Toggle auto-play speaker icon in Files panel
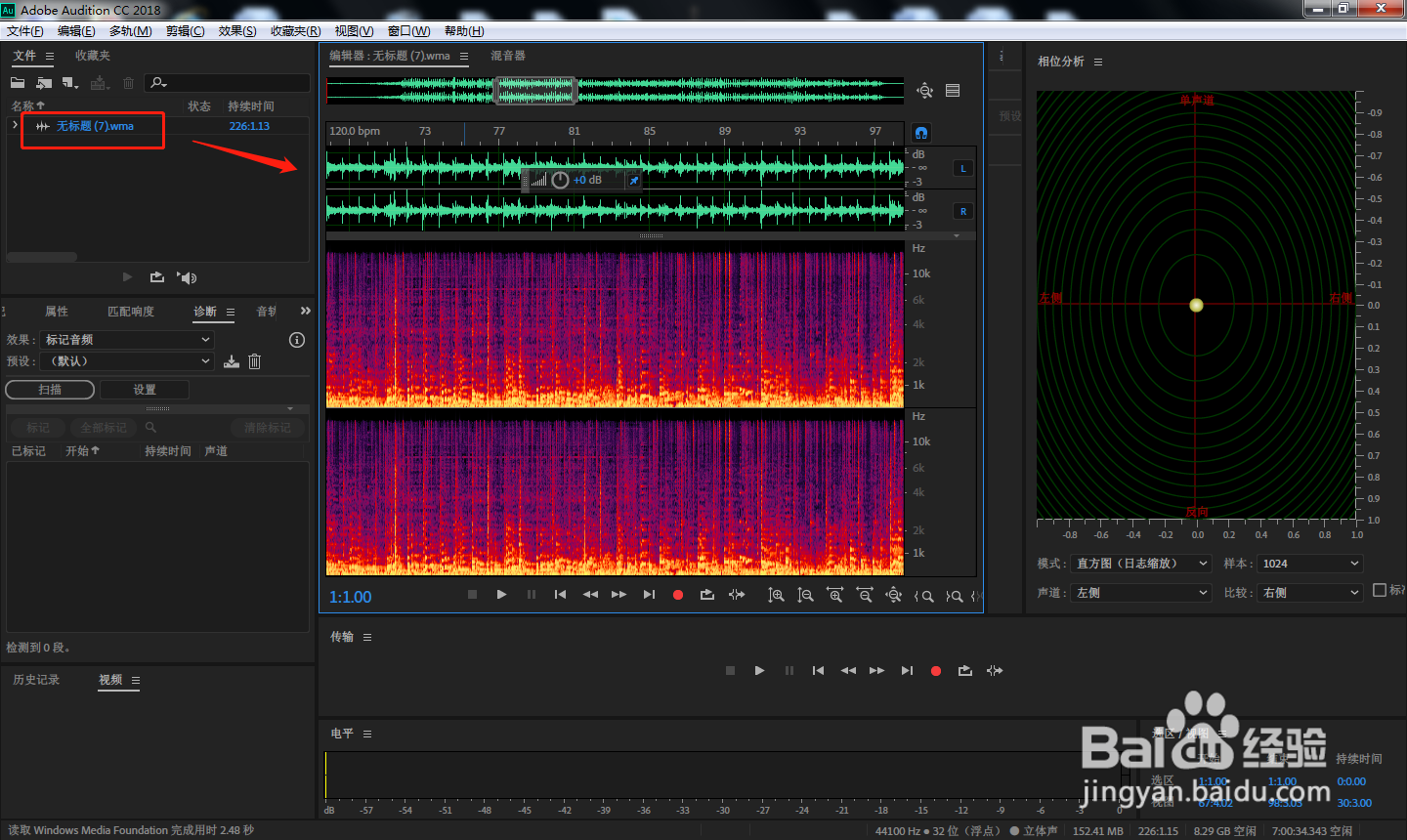 pyautogui.click(x=187, y=277)
